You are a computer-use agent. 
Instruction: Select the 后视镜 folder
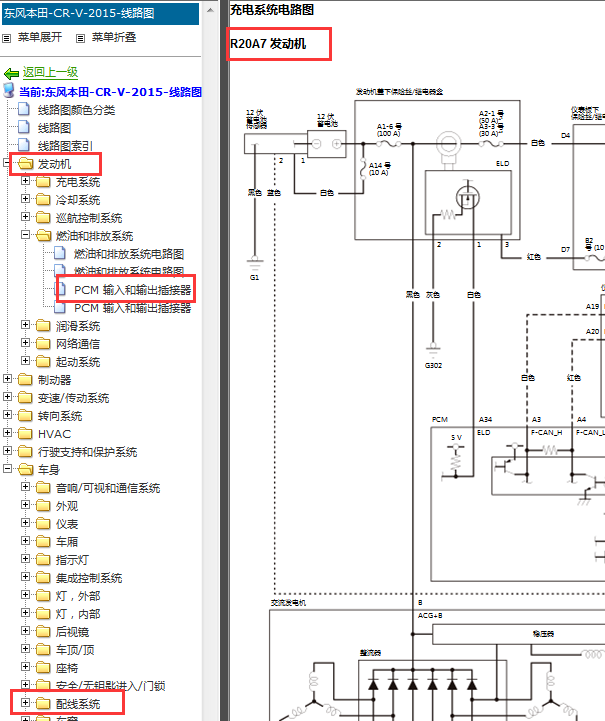[72, 632]
